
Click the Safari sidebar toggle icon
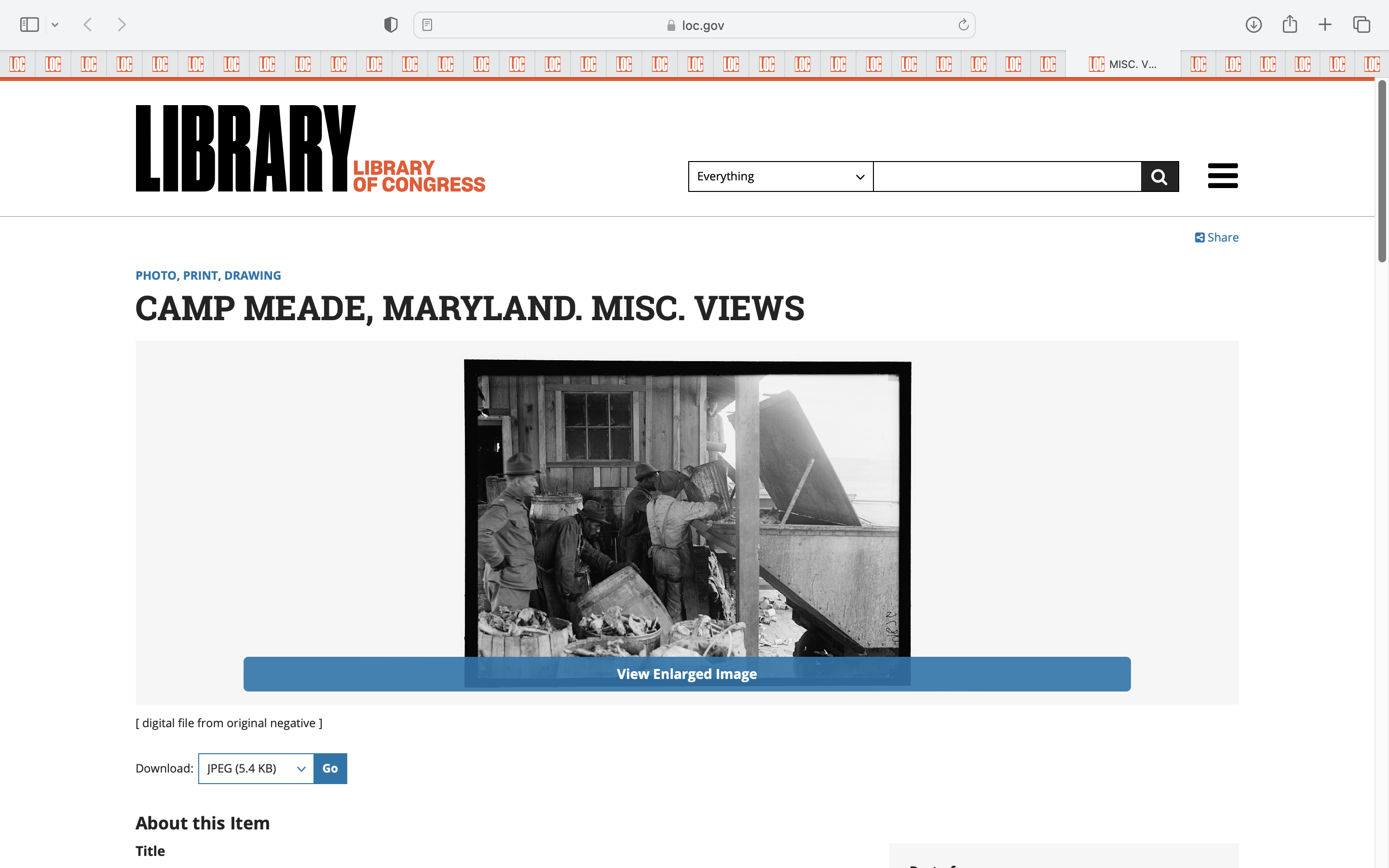point(29,25)
